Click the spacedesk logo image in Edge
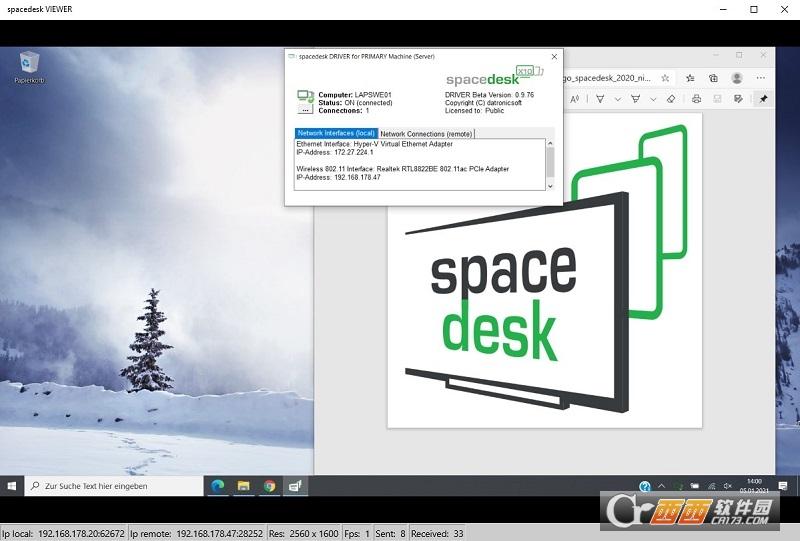 point(545,271)
